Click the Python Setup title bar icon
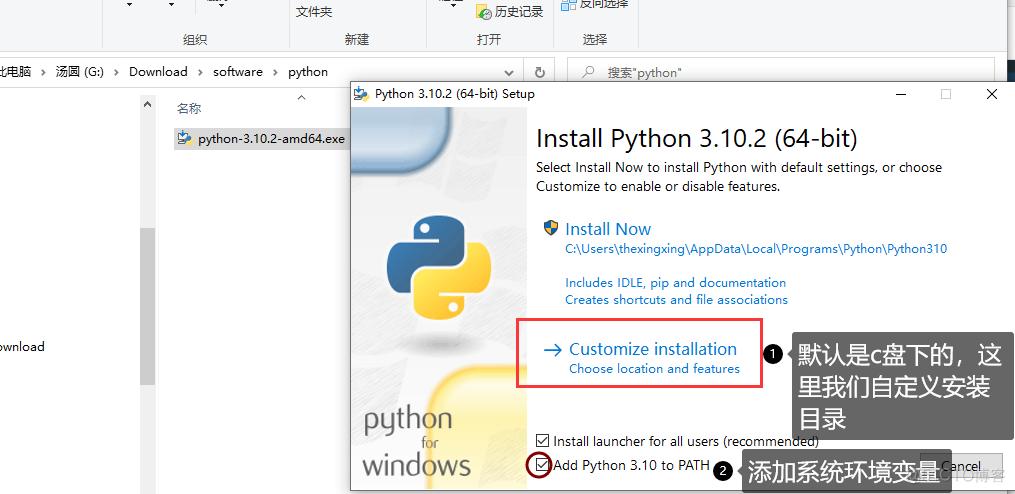 tap(361, 94)
